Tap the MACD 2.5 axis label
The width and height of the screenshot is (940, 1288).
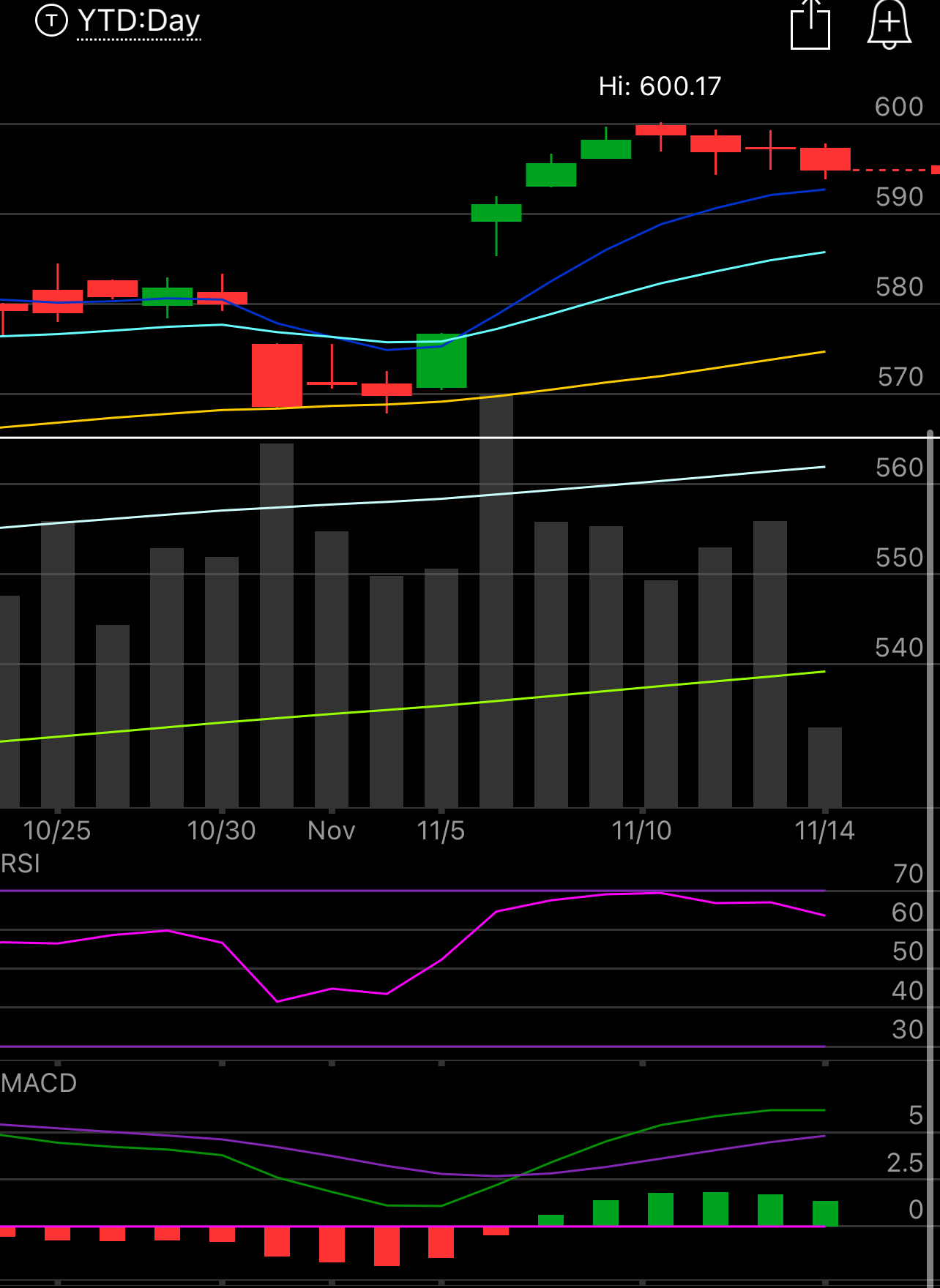click(905, 1162)
